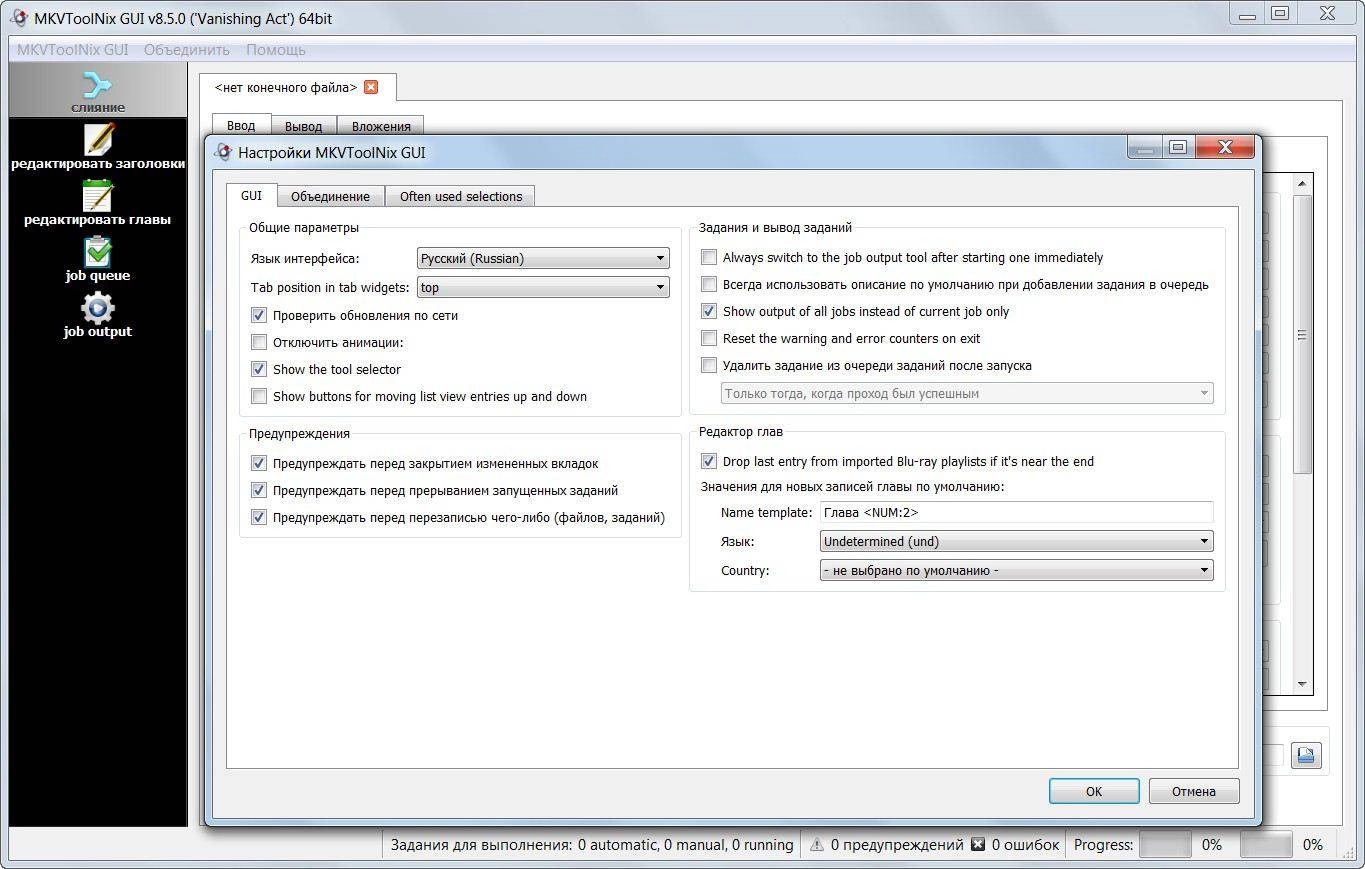Switch to the GUI settings tab
The image size is (1365, 869).
coord(251,195)
